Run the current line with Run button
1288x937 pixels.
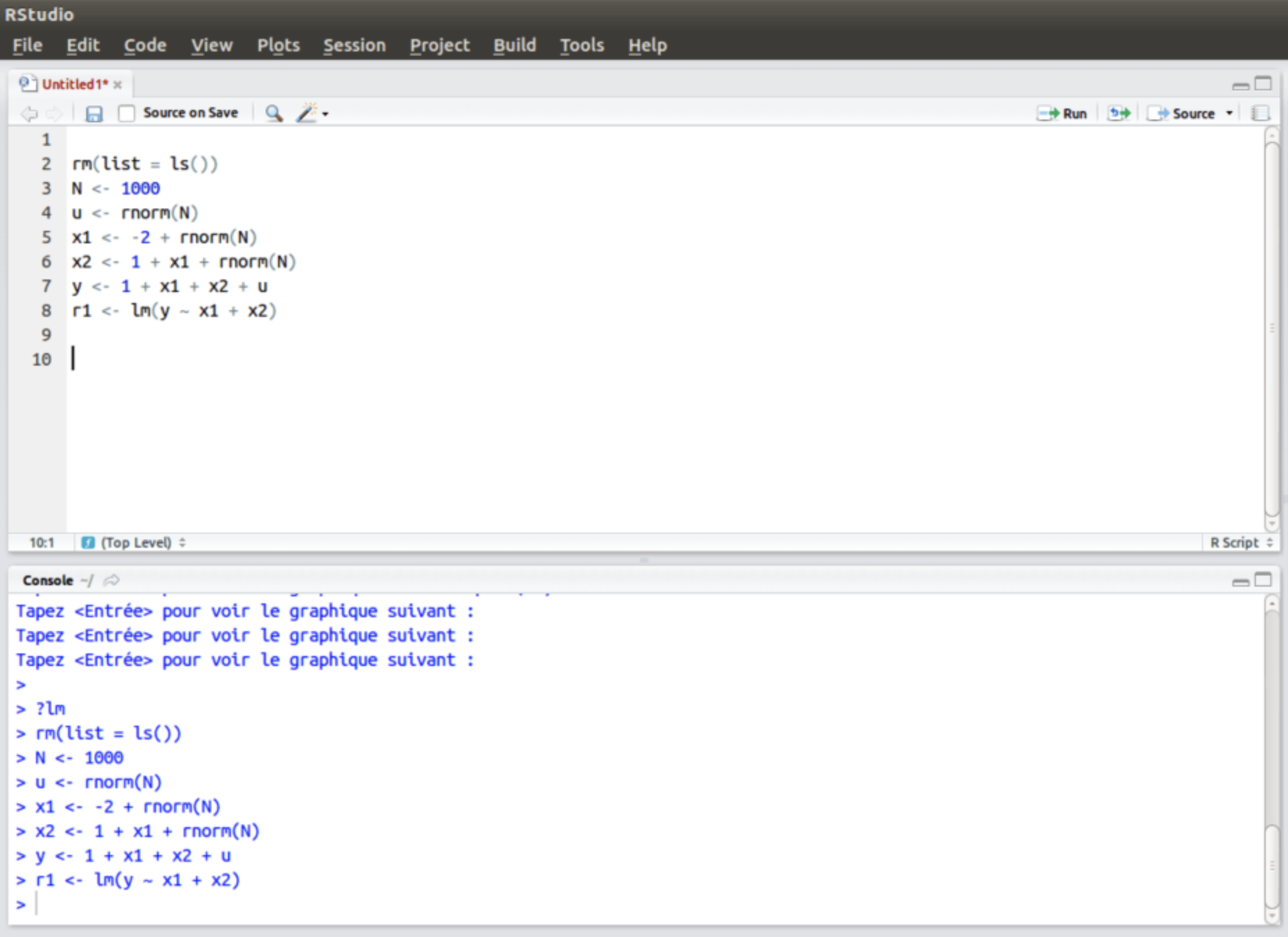tap(1062, 113)
